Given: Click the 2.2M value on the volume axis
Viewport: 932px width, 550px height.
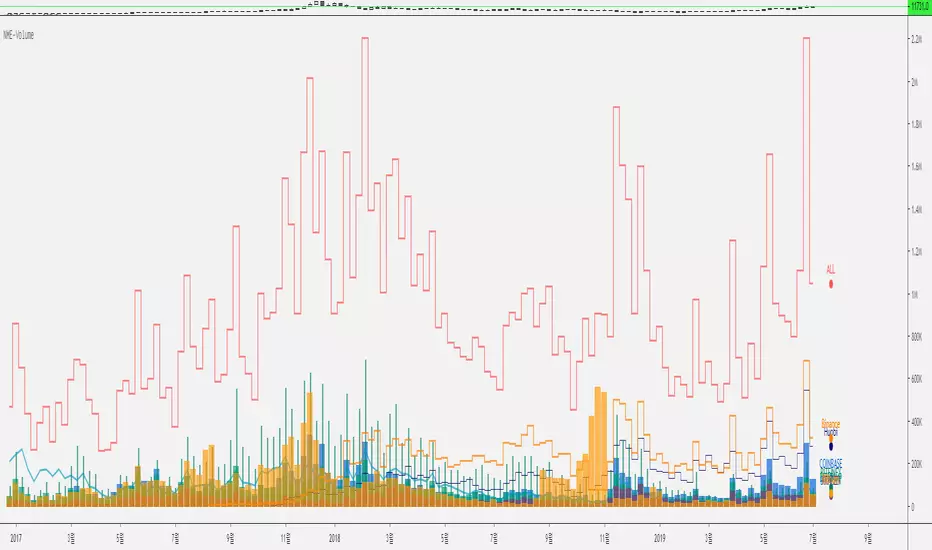Looking at the screenshot, I should [916, 39].
